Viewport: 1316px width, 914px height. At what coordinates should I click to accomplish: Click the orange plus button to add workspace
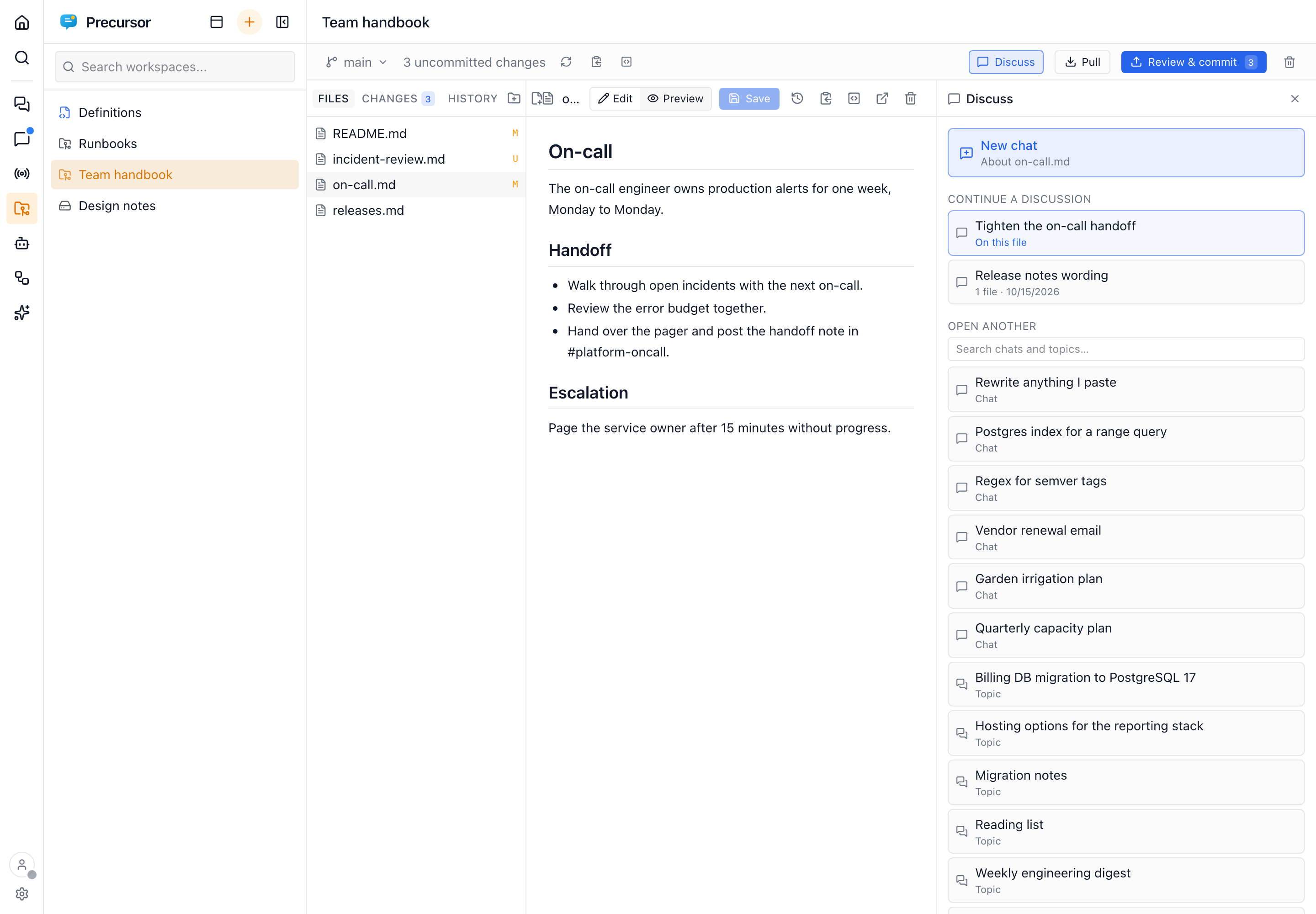[x=249, y=22]
